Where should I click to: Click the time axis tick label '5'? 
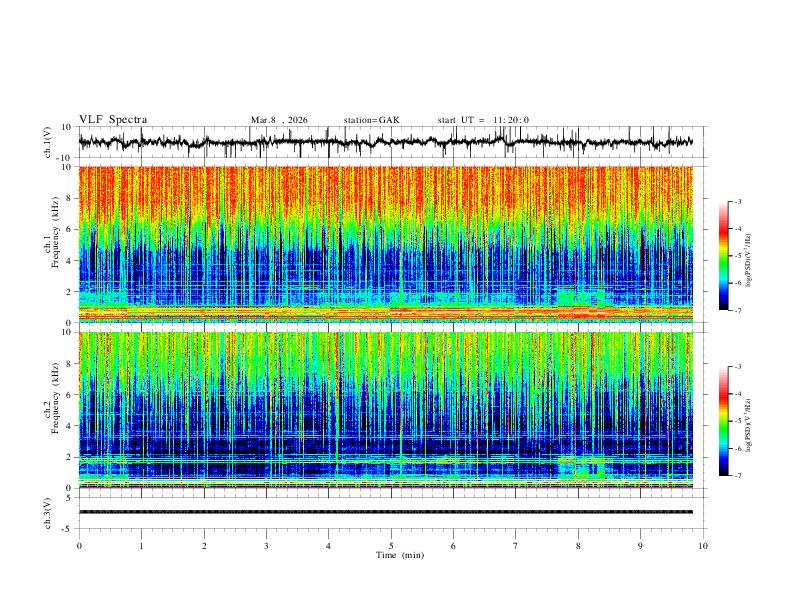click(x=391, y=546)
